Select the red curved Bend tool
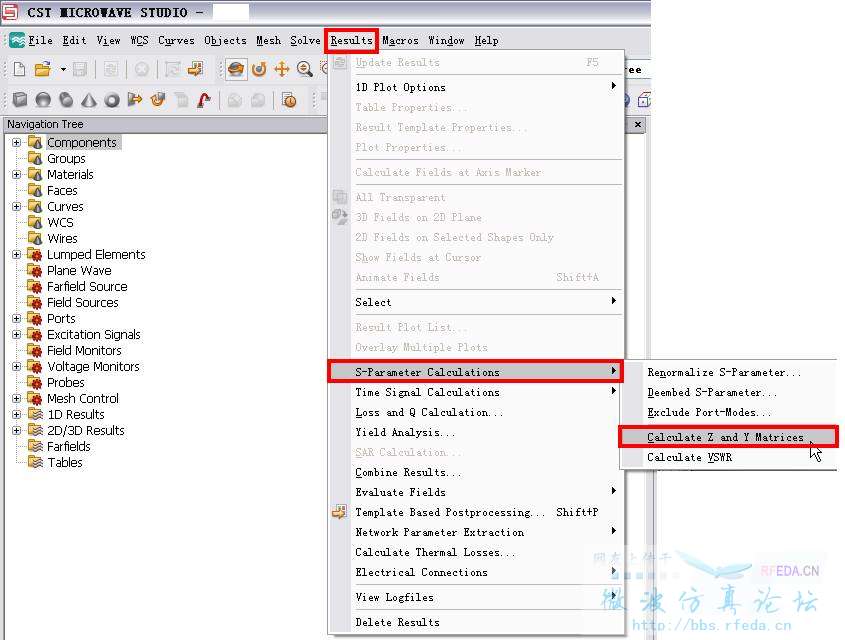845x640 pixels. pyautogui.click(x=204, y=100)
